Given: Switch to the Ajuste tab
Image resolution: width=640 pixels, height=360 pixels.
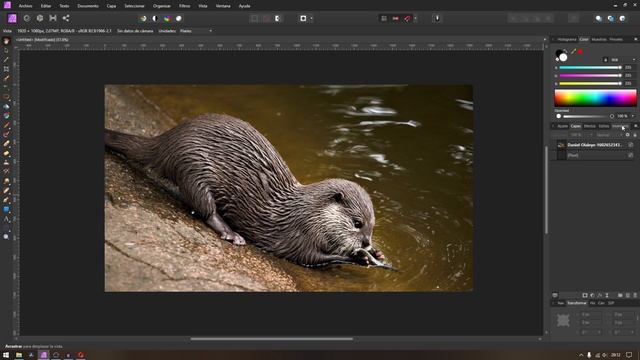Looking at the screenshot, I should coord(562,126).
